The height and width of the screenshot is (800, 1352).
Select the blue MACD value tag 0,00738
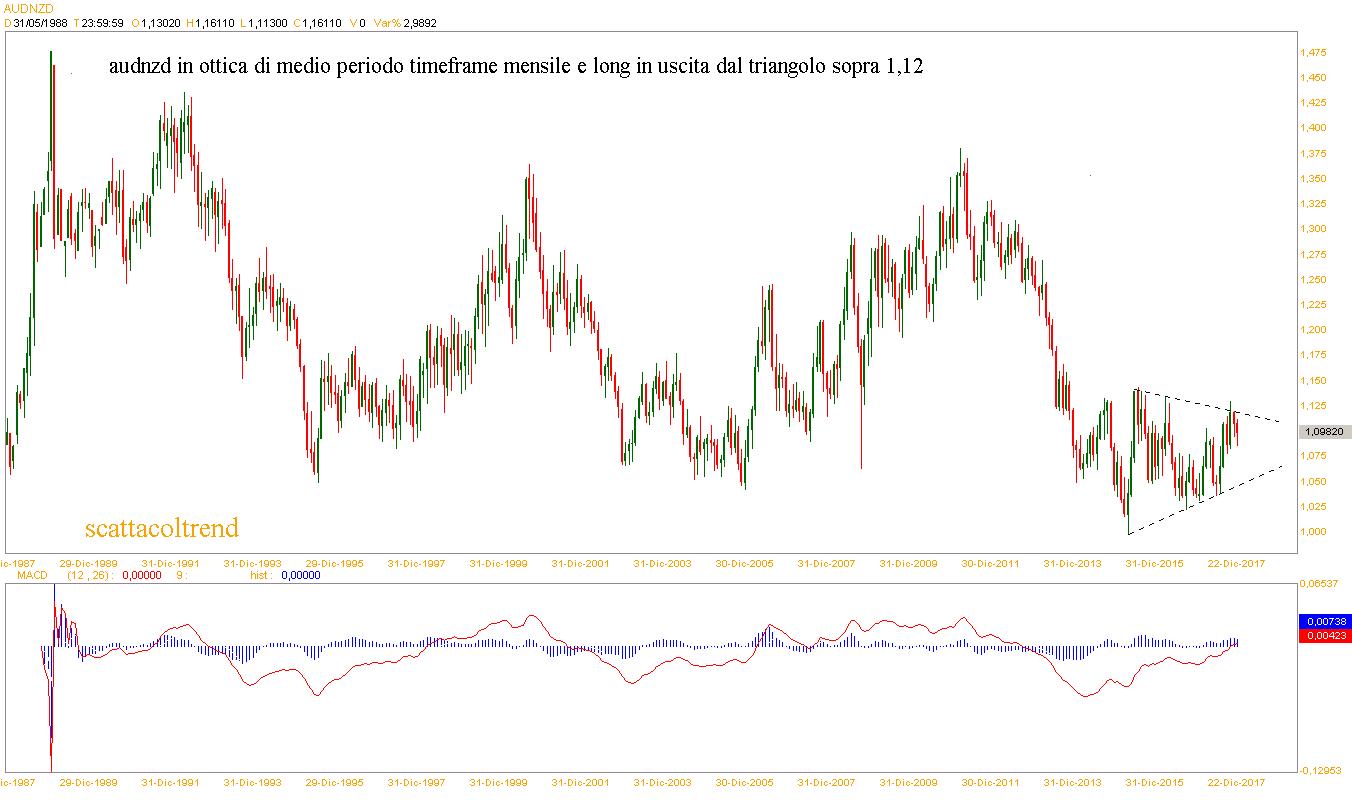(x=1324, y=622)
